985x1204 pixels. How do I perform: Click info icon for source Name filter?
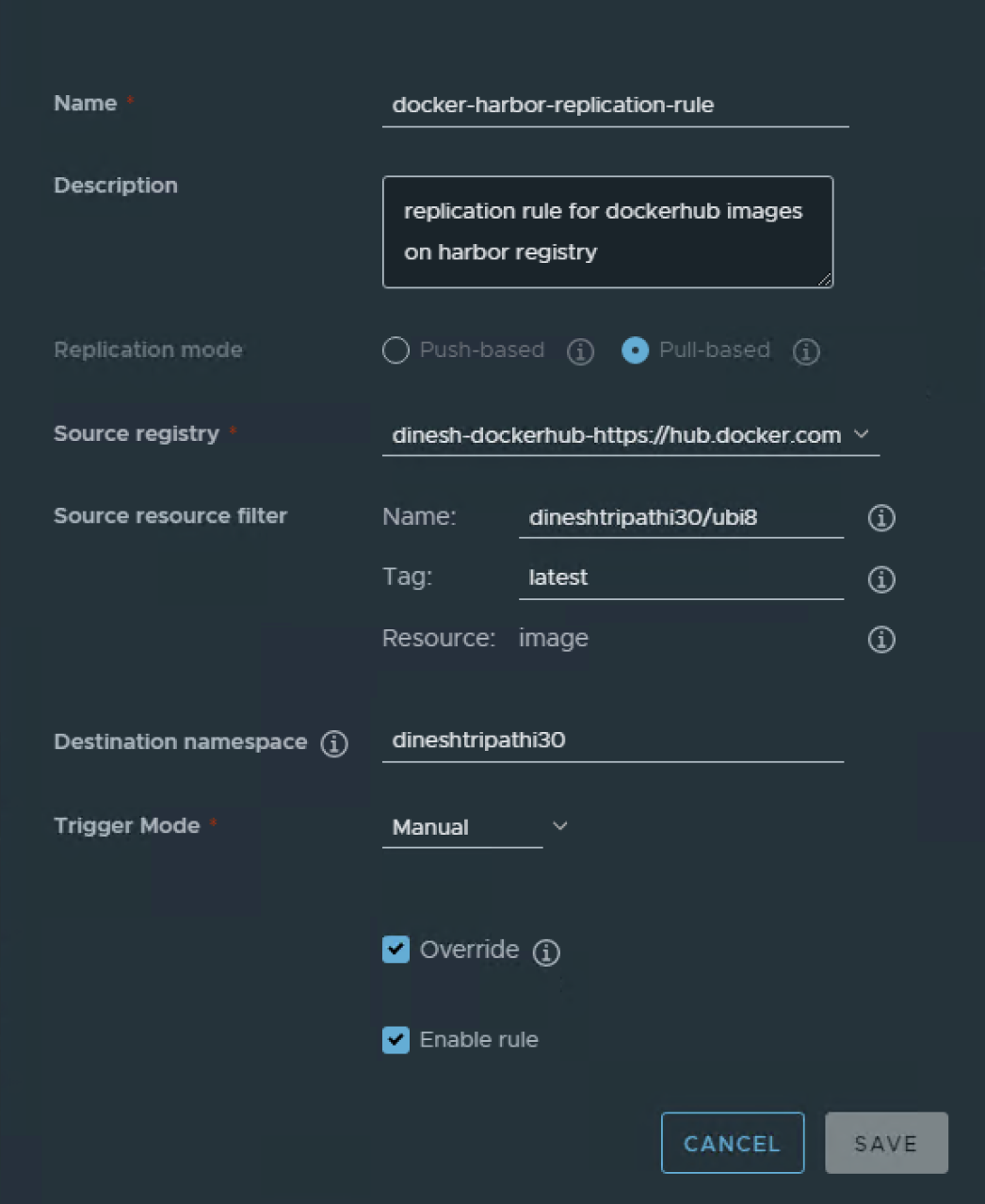[881, 517]
